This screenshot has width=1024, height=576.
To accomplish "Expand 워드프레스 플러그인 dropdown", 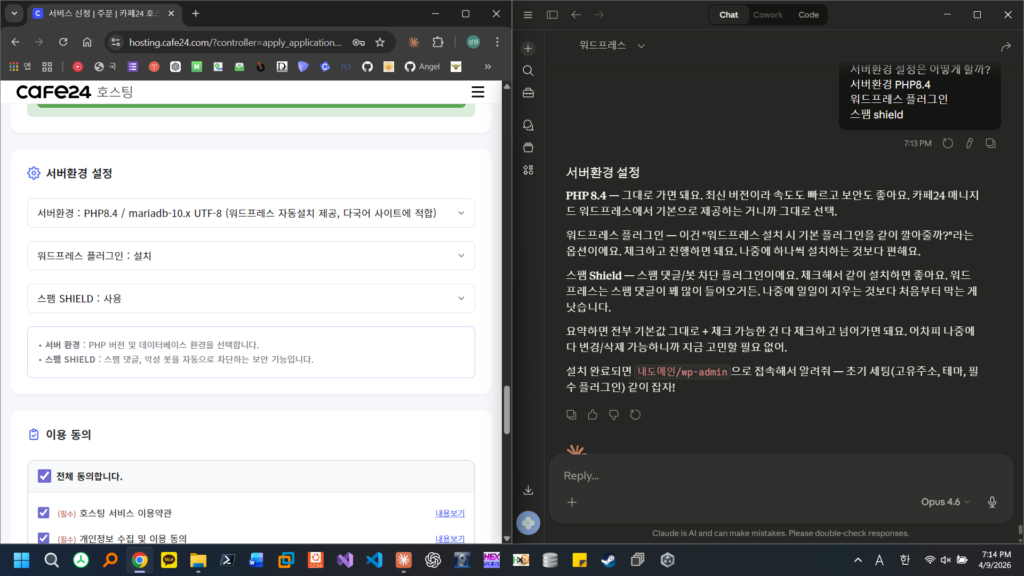I will click(251, 256).
